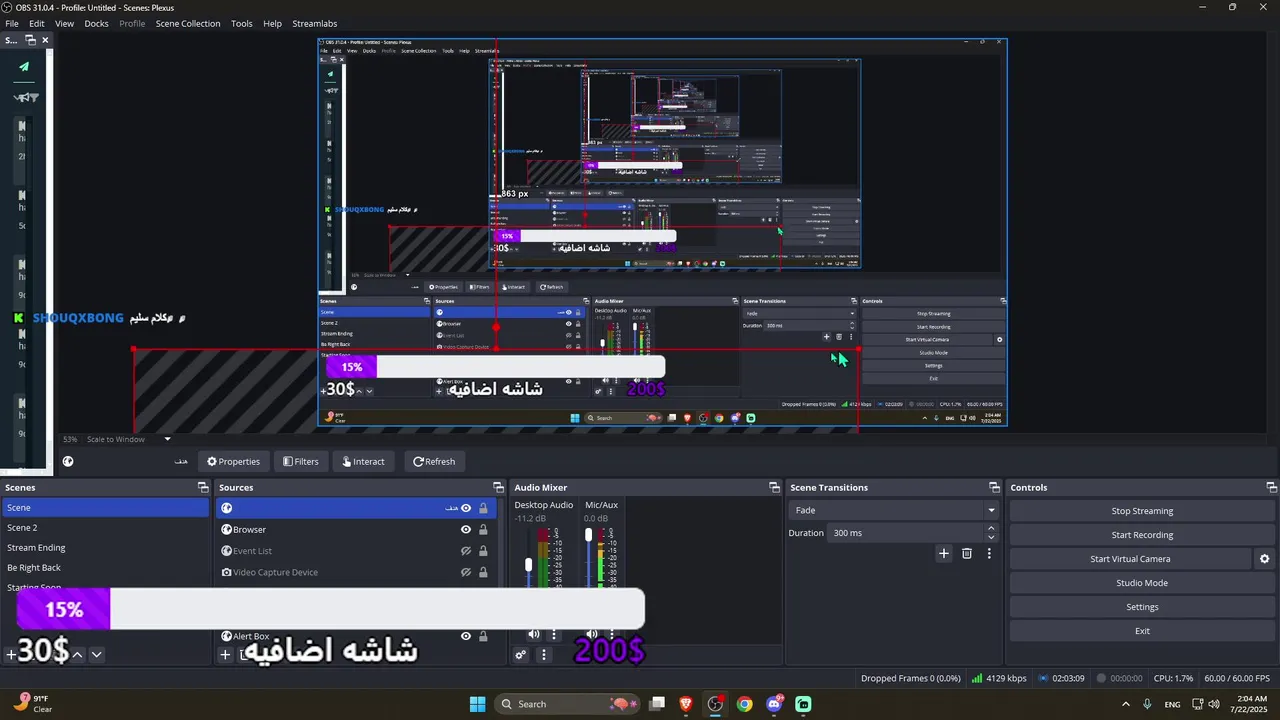This screenshot has width=1280, height=720.
Task: Undock the Scenes panel
Action: pos(203,488)
